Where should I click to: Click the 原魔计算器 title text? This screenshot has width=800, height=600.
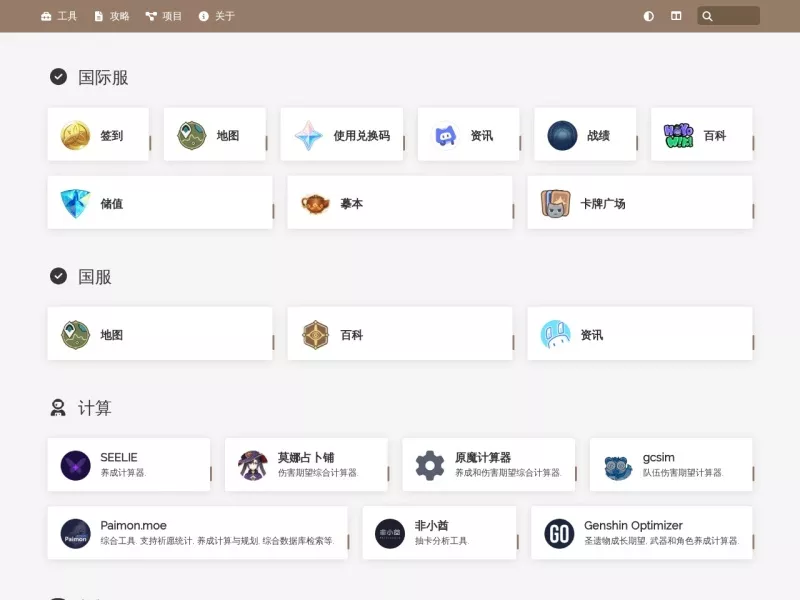point(483,457)
